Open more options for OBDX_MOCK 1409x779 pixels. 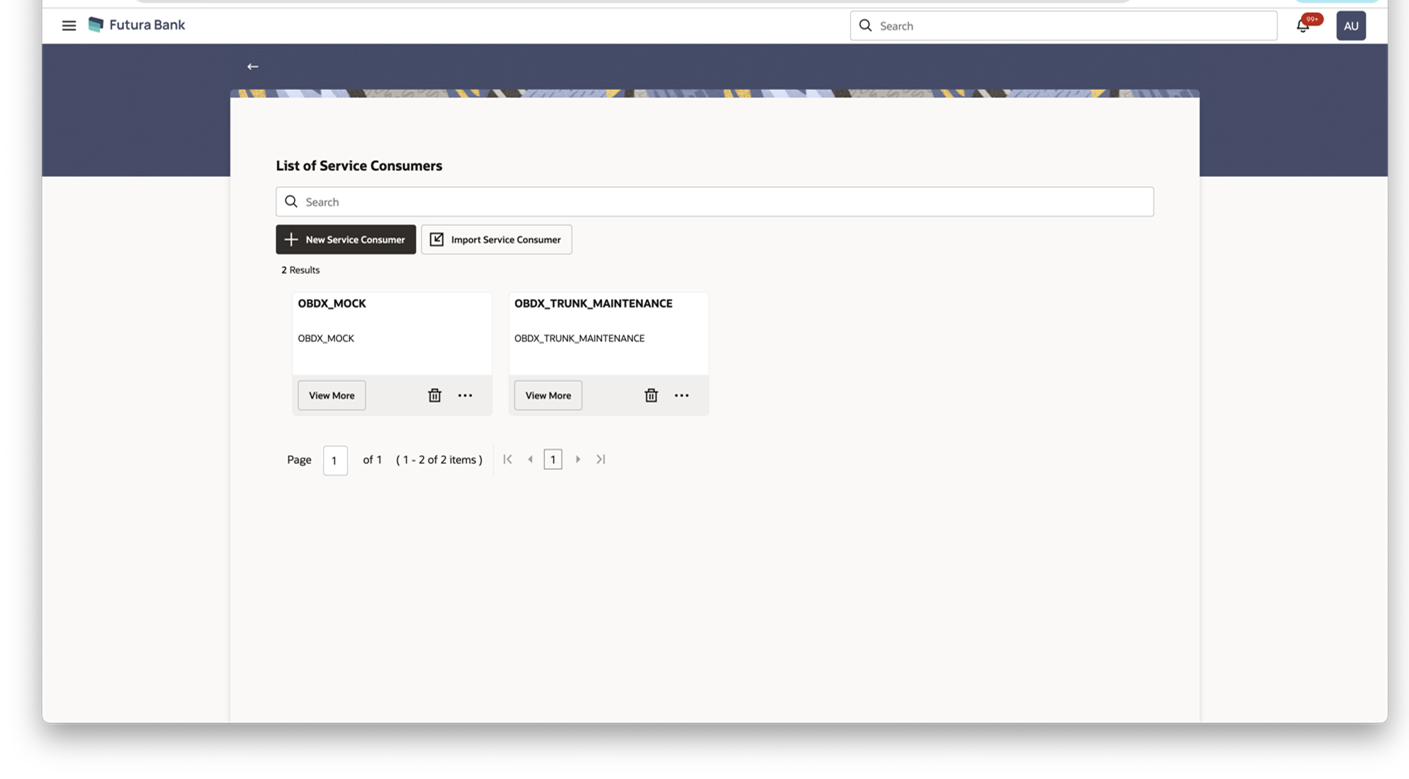point(465,395)
